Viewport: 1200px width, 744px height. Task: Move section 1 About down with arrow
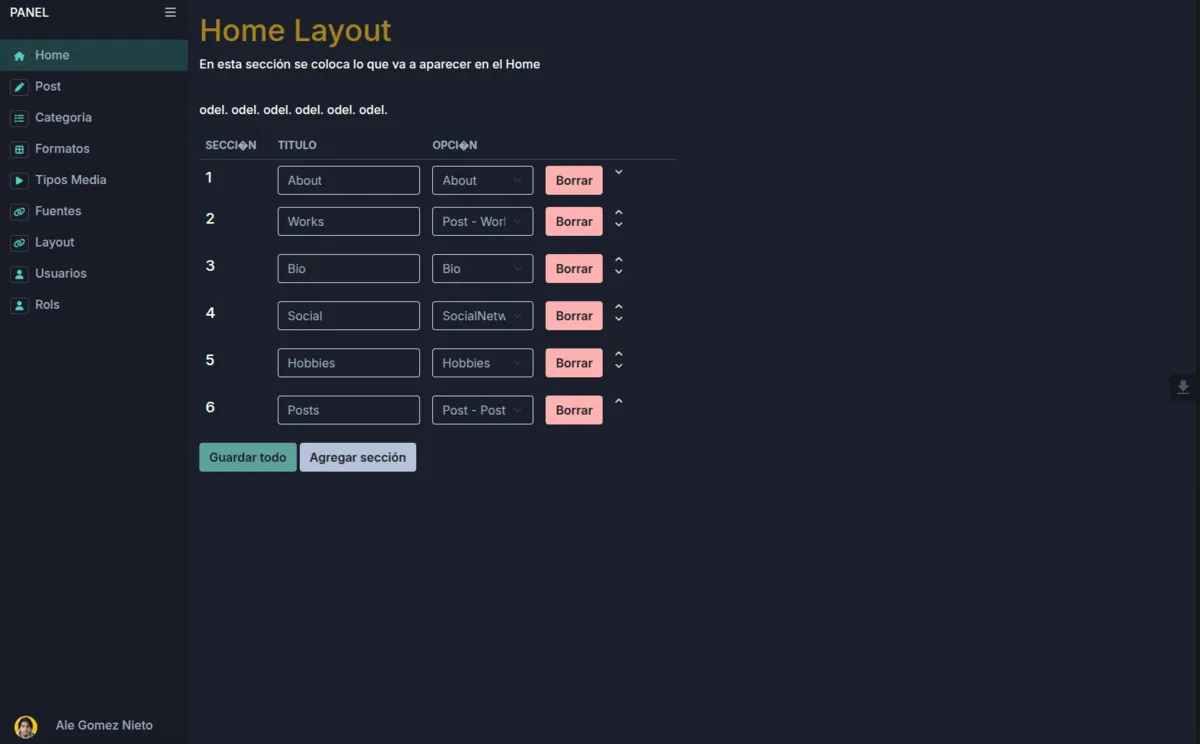point(618,173)
